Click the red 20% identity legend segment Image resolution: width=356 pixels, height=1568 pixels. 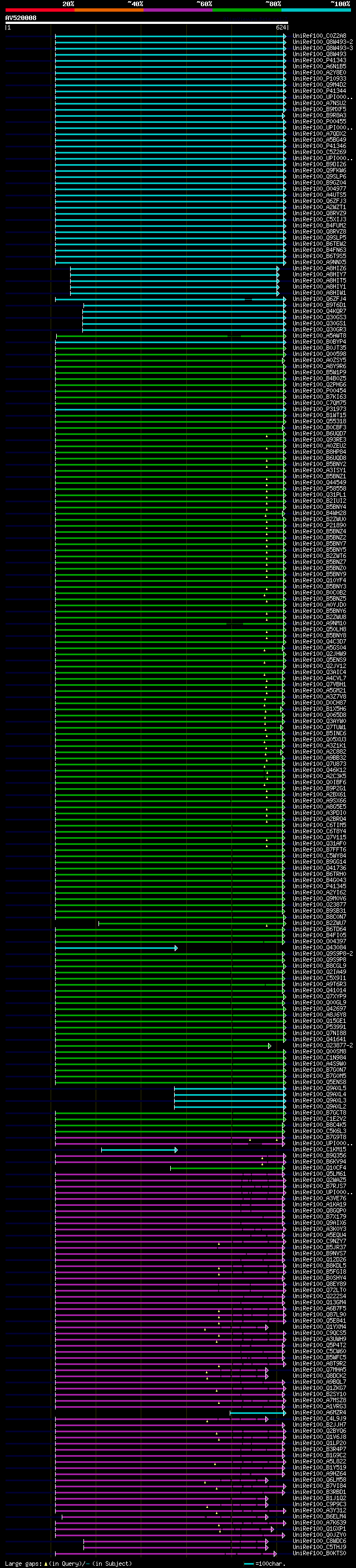[39, 11]
